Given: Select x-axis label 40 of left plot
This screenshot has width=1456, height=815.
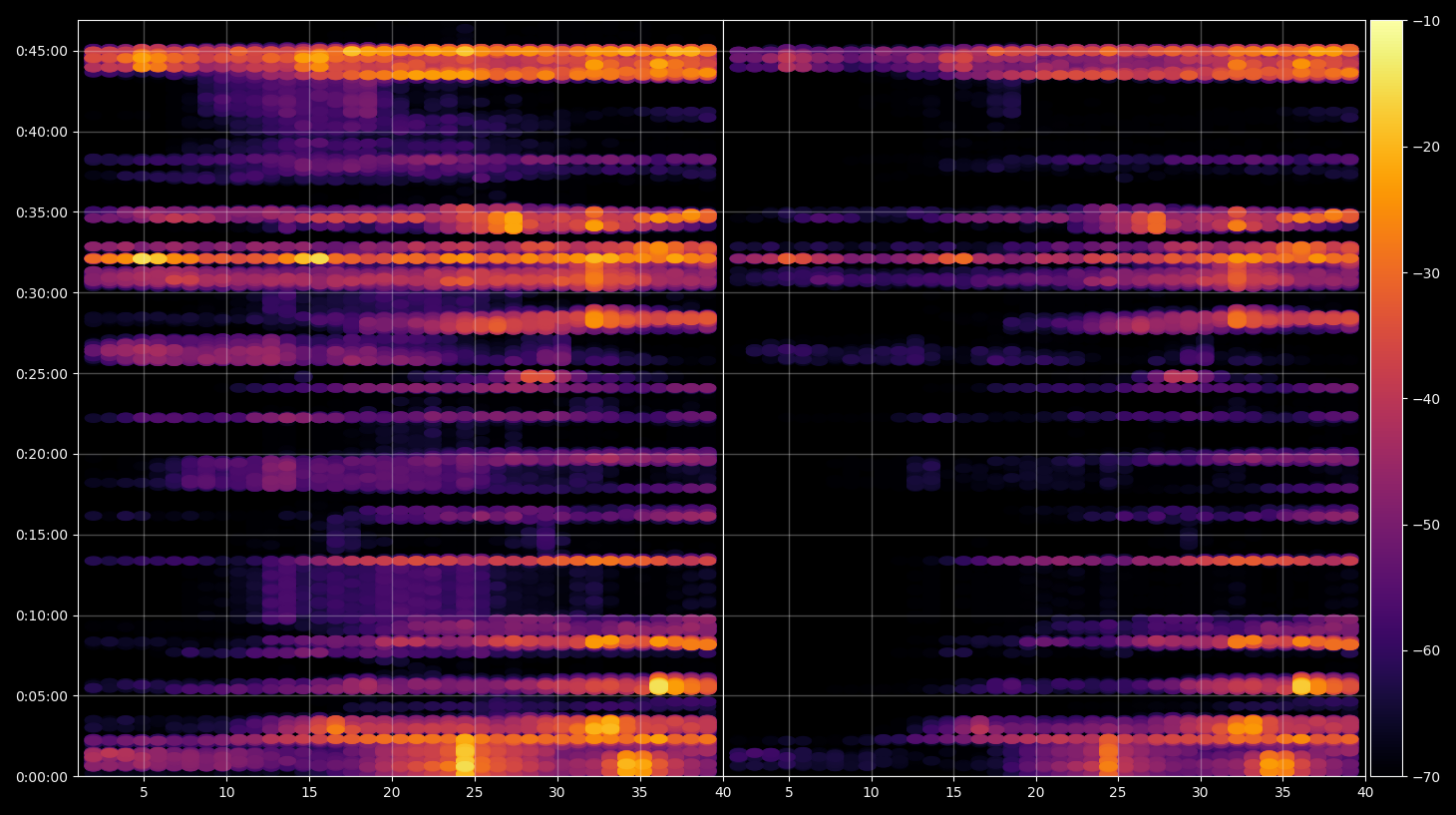Looking at the screenshot, I should coord(723,793).
